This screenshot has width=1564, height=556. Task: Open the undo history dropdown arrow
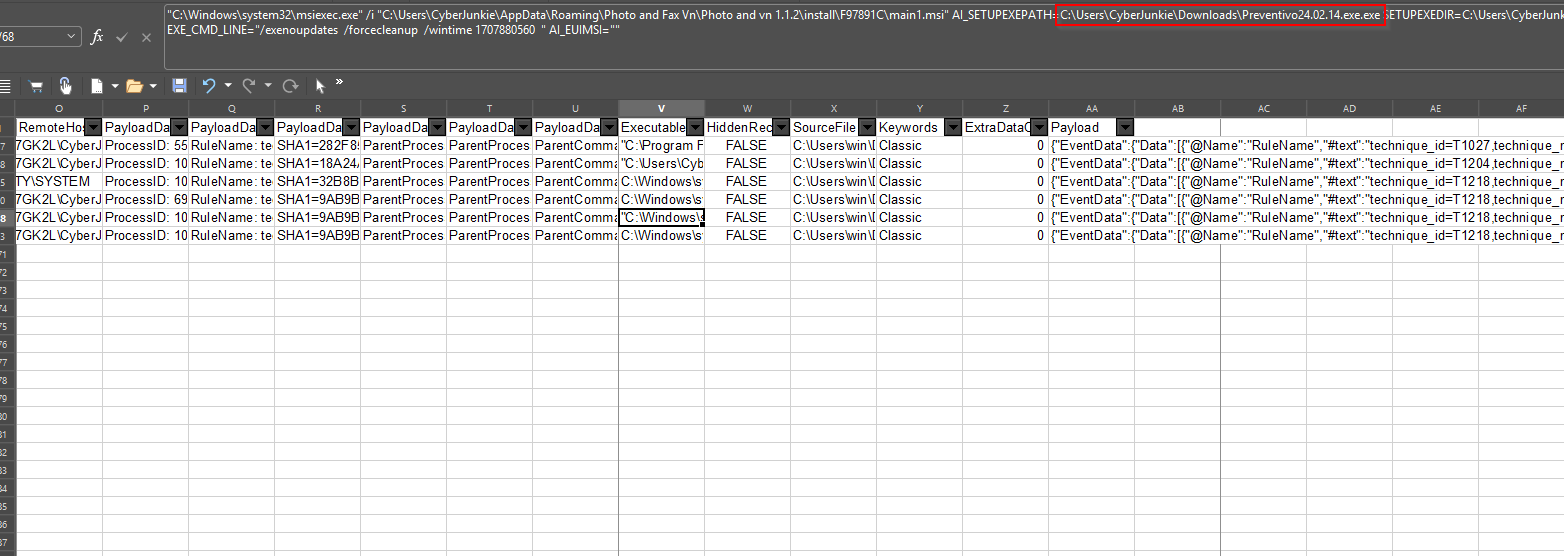click(x=227, y=86)
